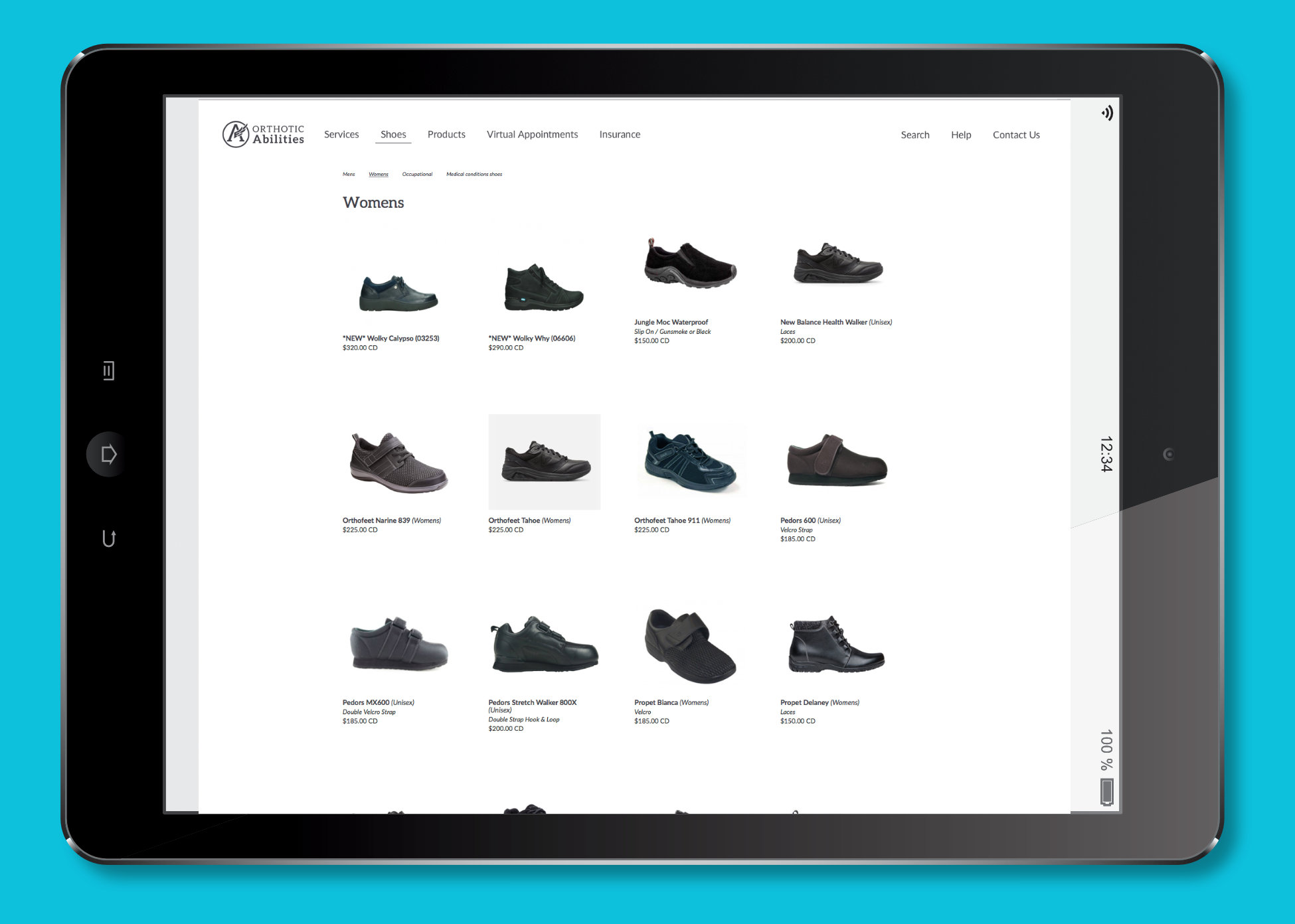1295x924 pixels.
Task: Click the 'Velcro Strap' text under Pedors 600
Action: pyautogui.click(x=796, y=530)
